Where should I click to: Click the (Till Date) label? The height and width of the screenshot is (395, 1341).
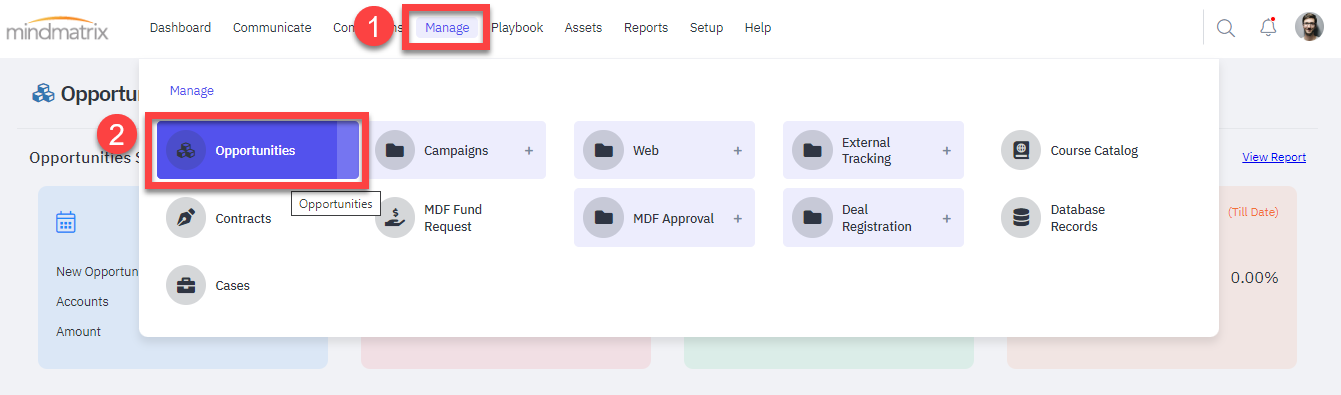(1253, 212)
